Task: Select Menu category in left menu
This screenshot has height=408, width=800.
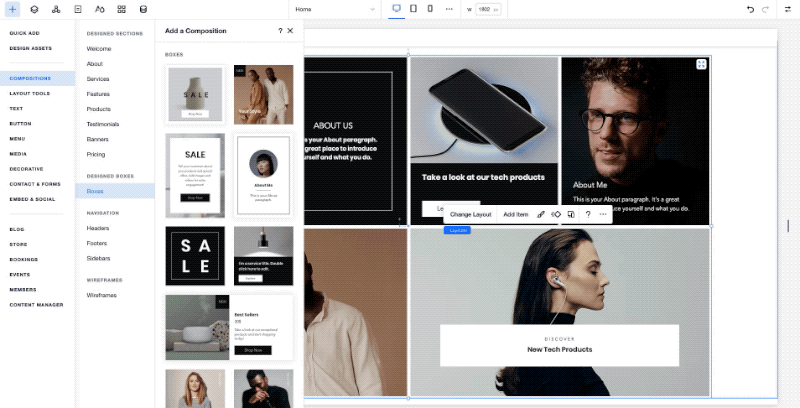Action: (x=17, y=139)
